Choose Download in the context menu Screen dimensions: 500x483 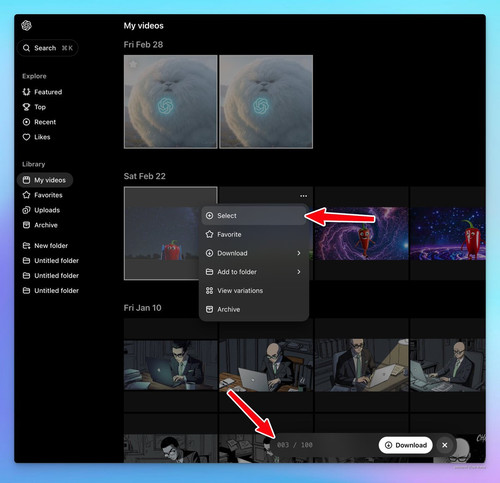(254, 253)
